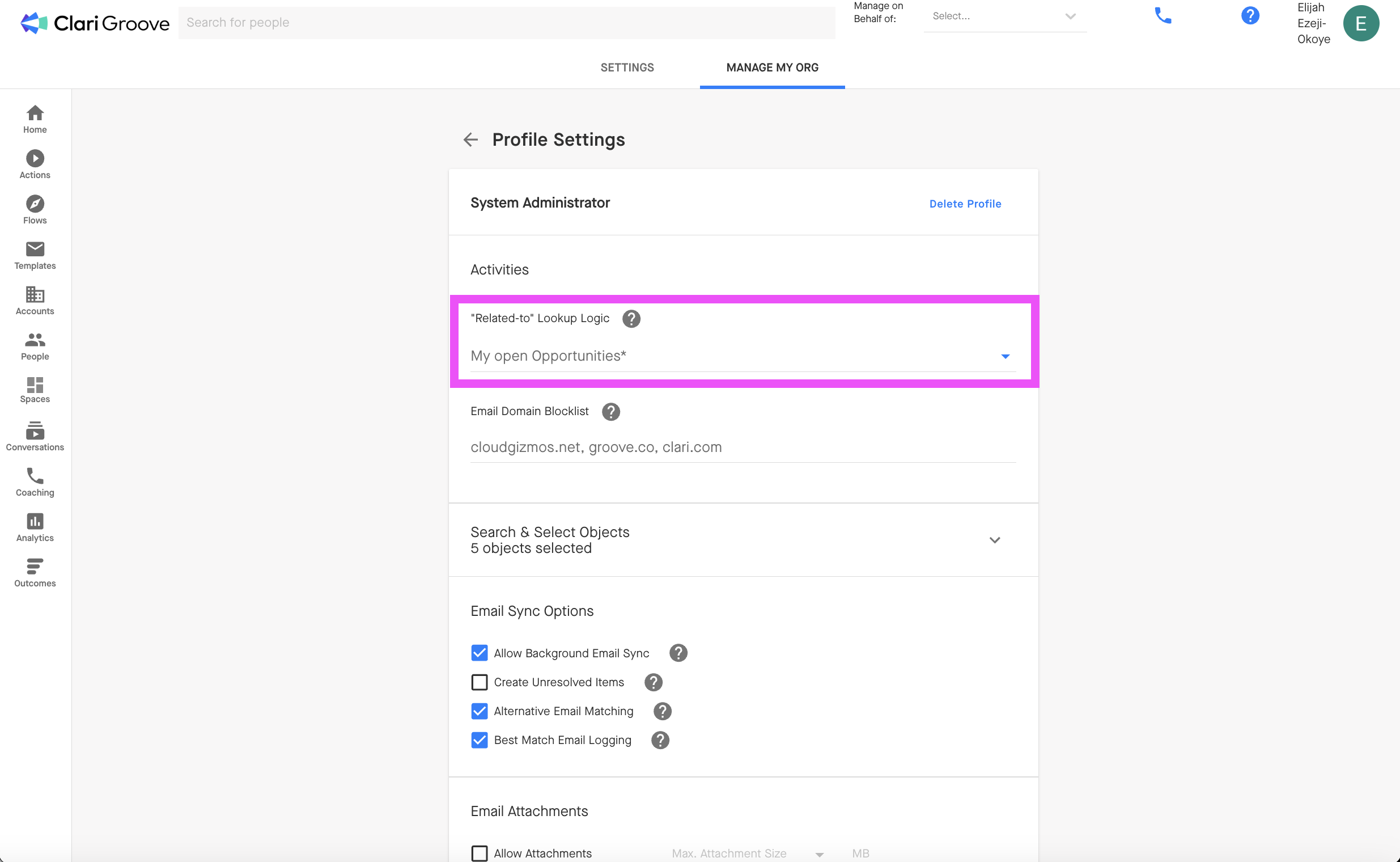Show help for Email Domain Blocklist
This screenshot has height=862, width=1400.
(x=610, y=412)
